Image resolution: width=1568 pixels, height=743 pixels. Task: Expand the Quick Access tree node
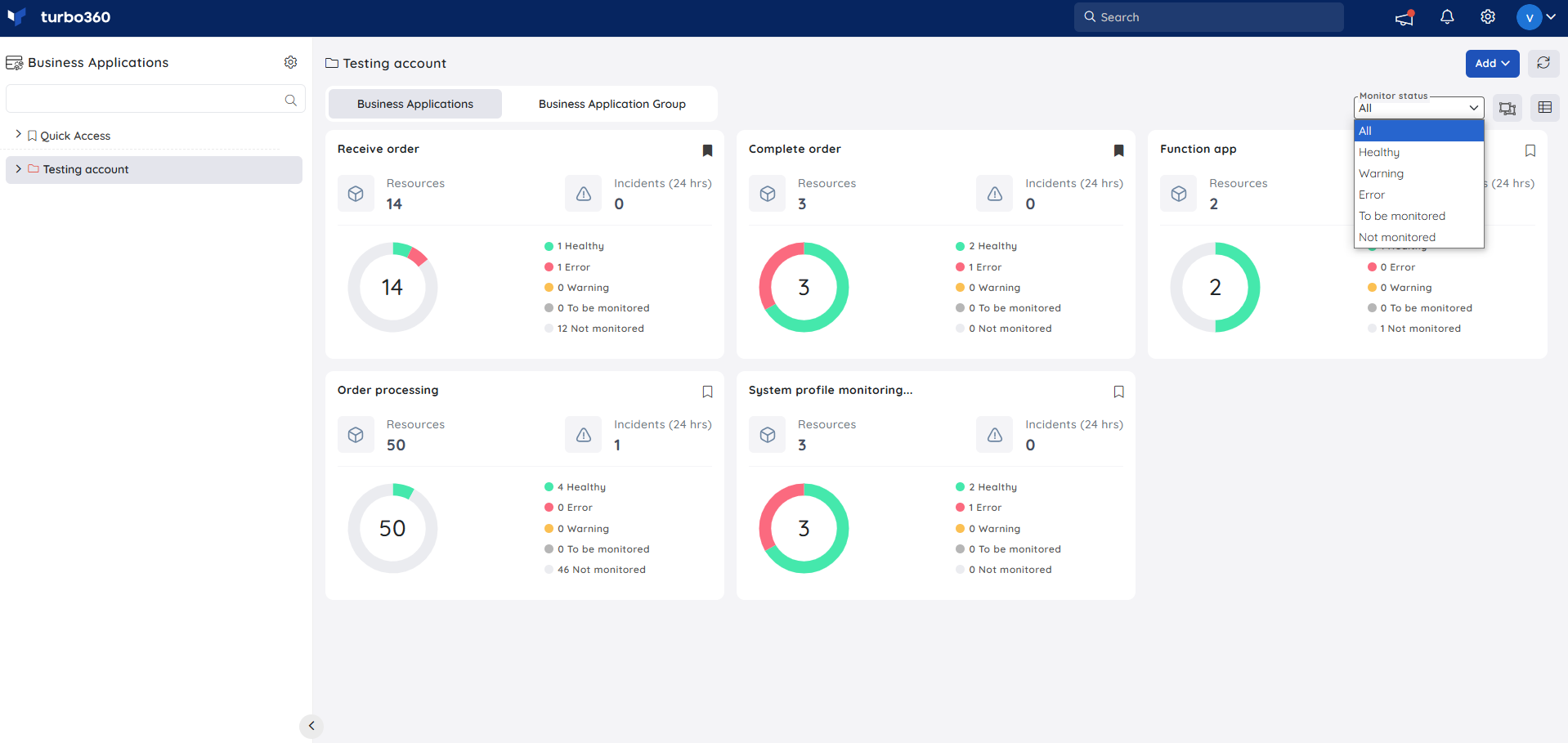pyautogui.click(x=18, y=134)
